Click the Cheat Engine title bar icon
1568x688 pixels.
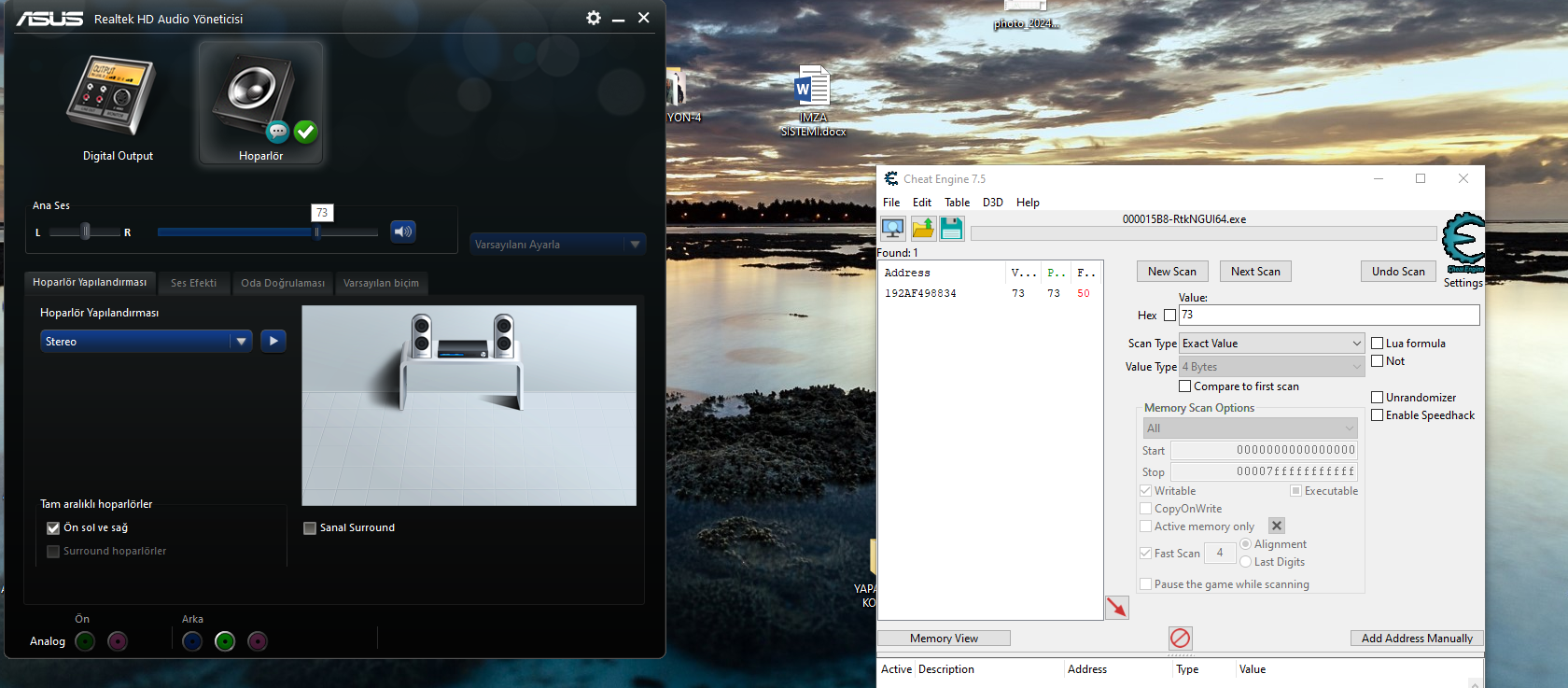click(x=891, y=178)
